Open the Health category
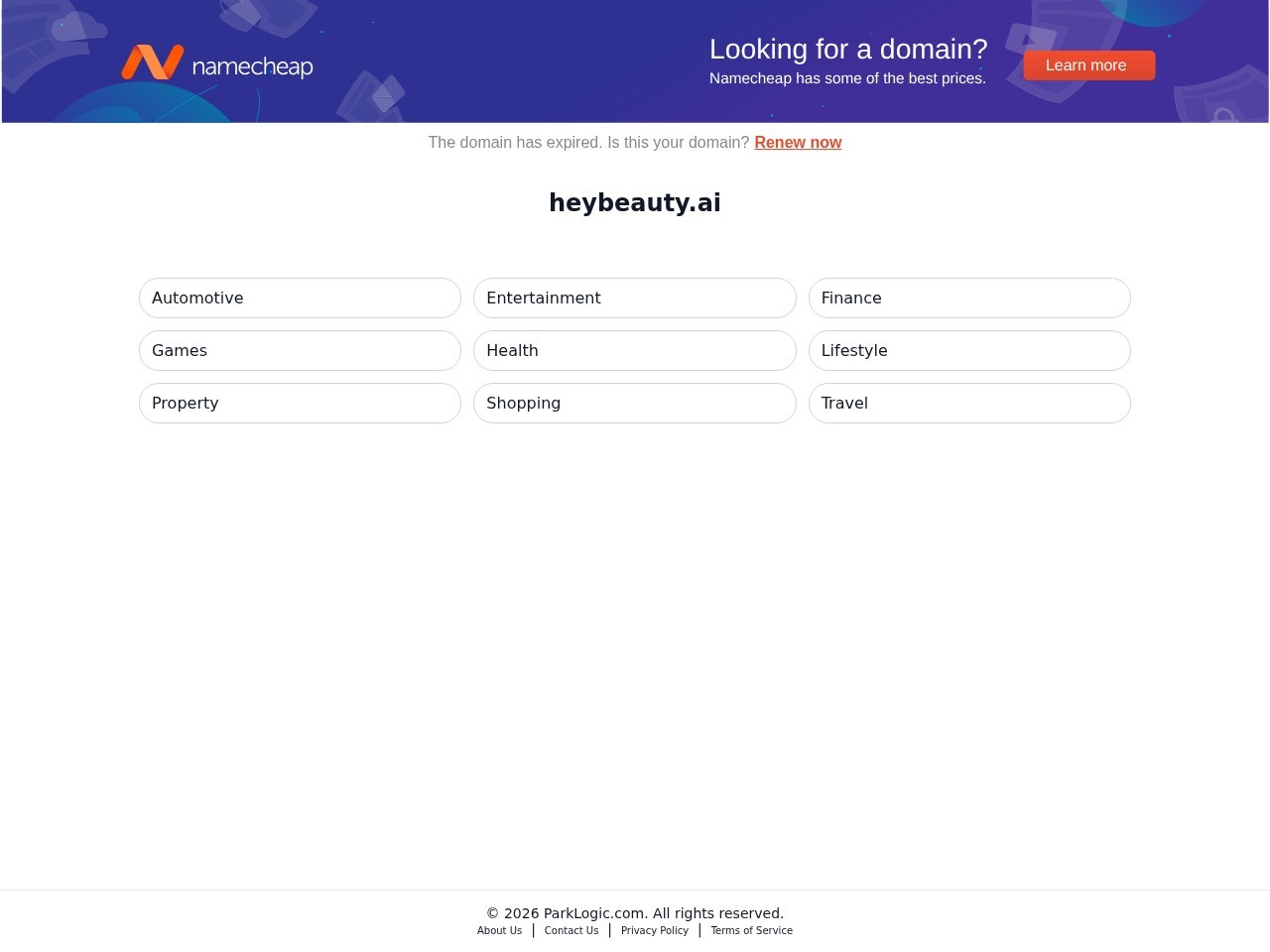 634,350
